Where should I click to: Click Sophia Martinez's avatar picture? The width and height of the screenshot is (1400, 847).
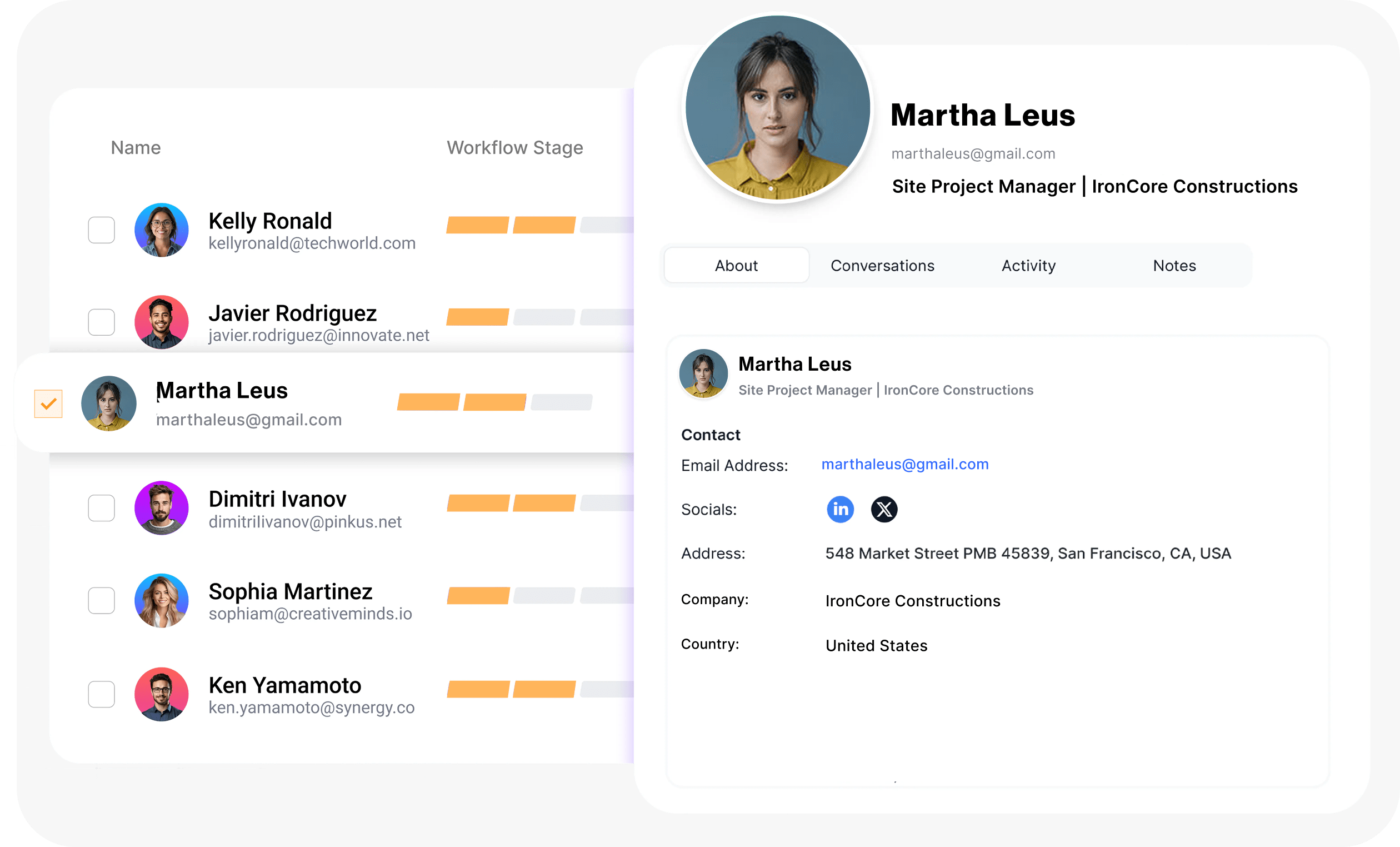click(161, 601)
